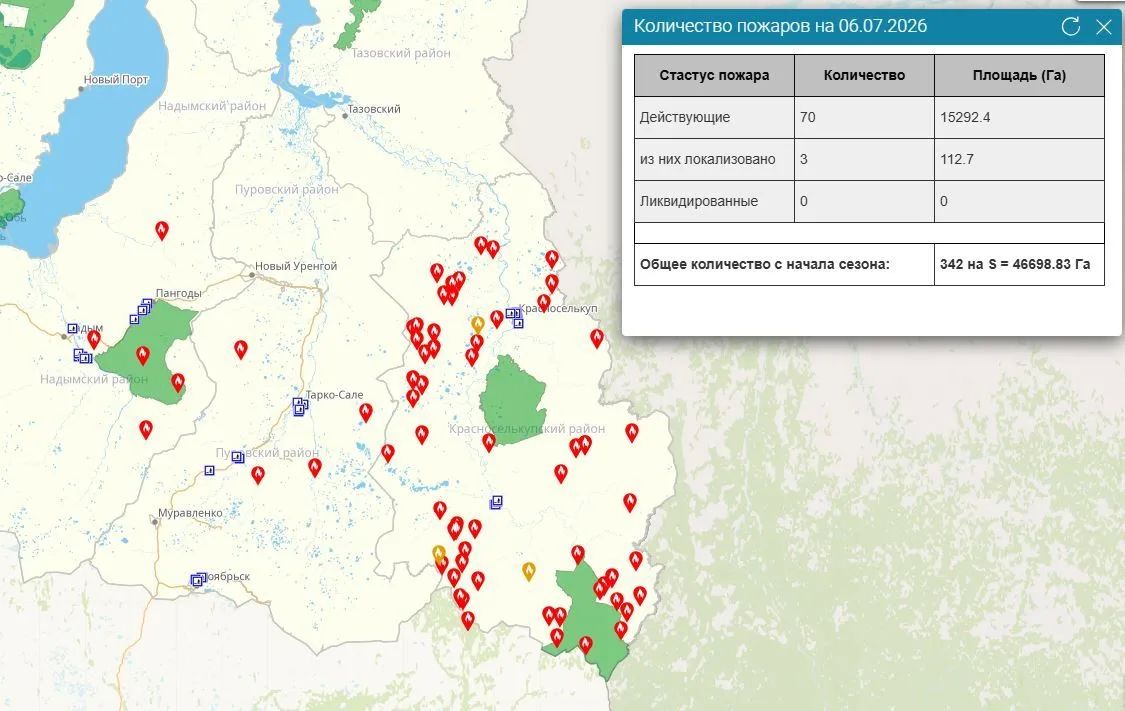
Task: Click the blue facility icon cluster near Пангоды
Action: 141,311
